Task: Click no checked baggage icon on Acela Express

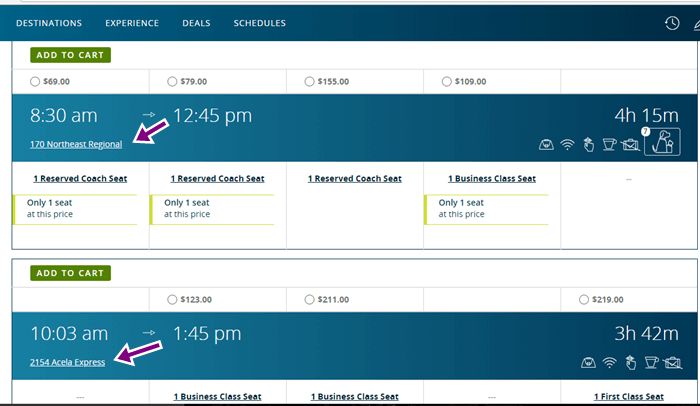Action: click(x=672, y=363)
